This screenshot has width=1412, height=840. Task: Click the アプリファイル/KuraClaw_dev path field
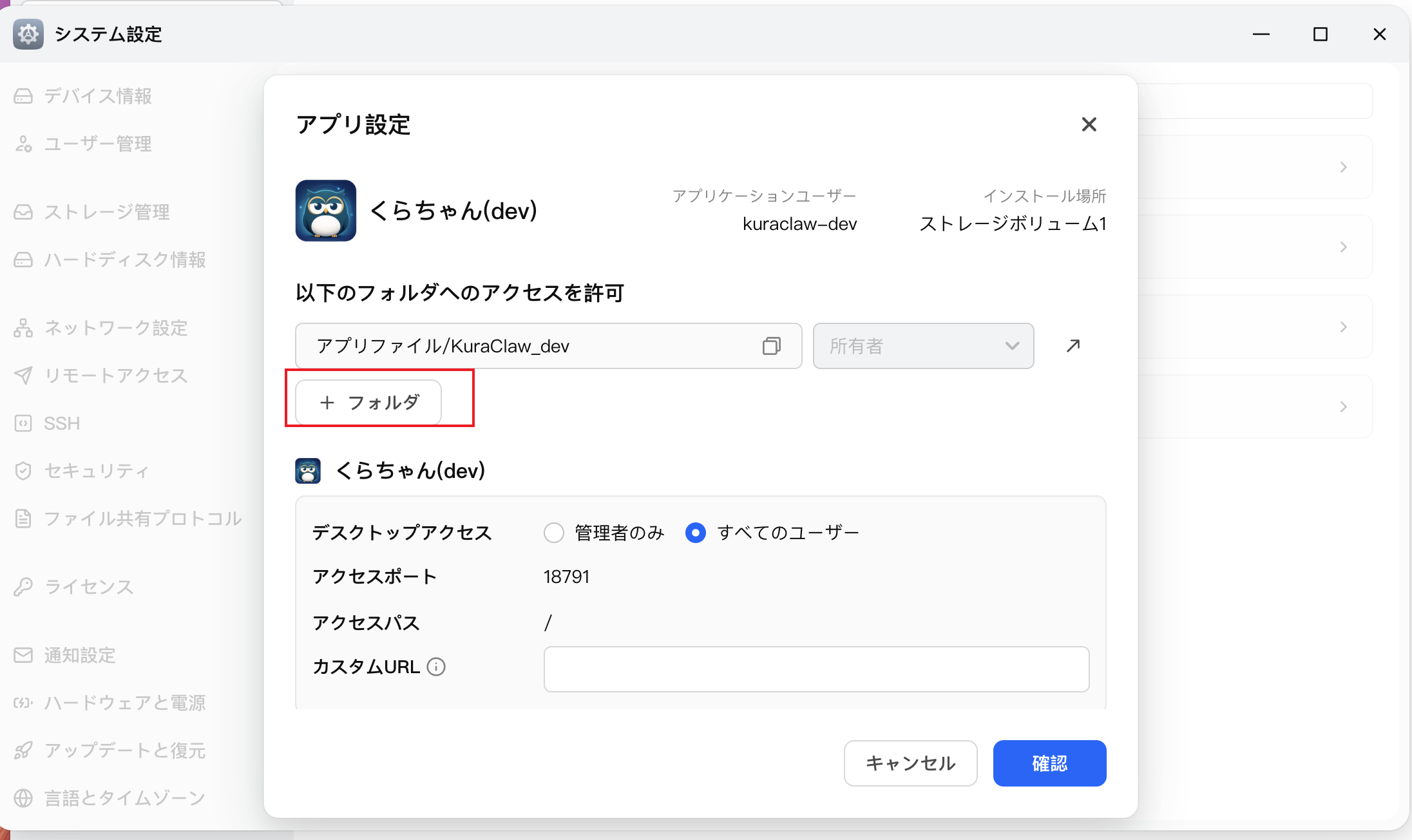[549, 346]
